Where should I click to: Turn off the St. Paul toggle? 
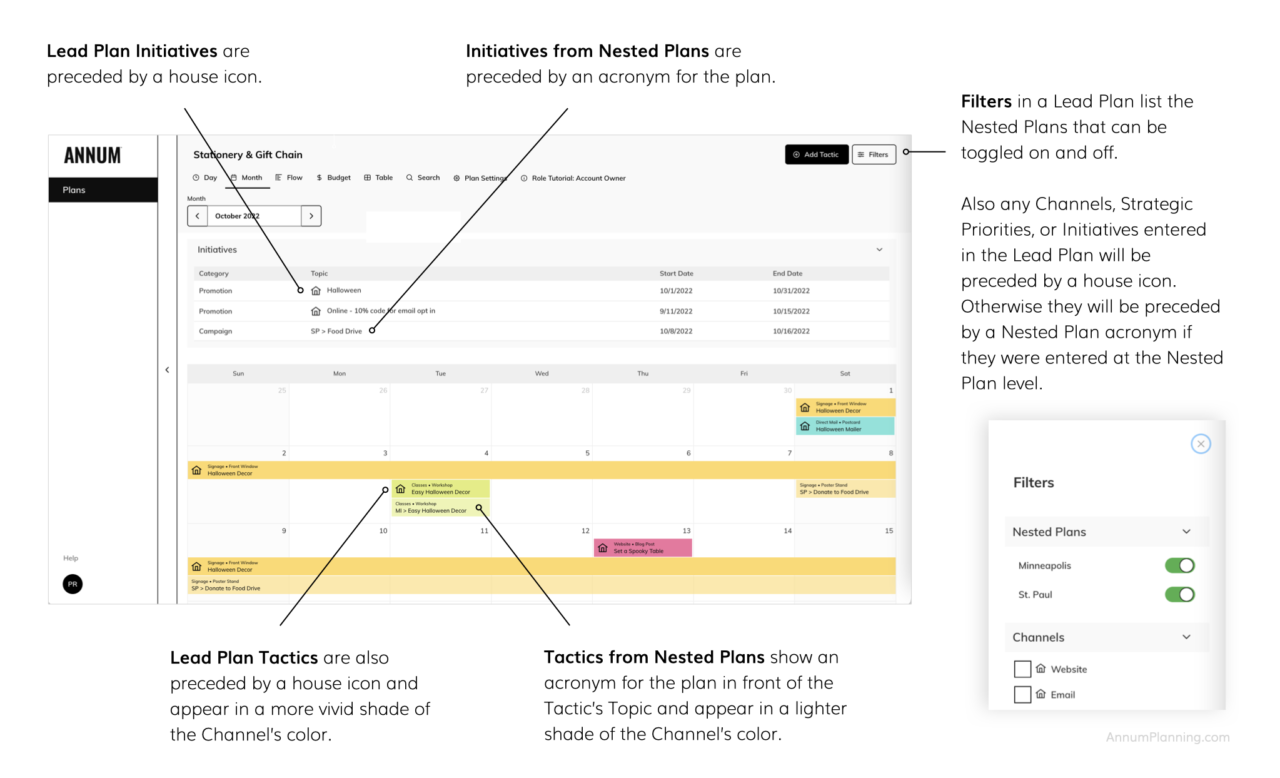coord(1179,594)
